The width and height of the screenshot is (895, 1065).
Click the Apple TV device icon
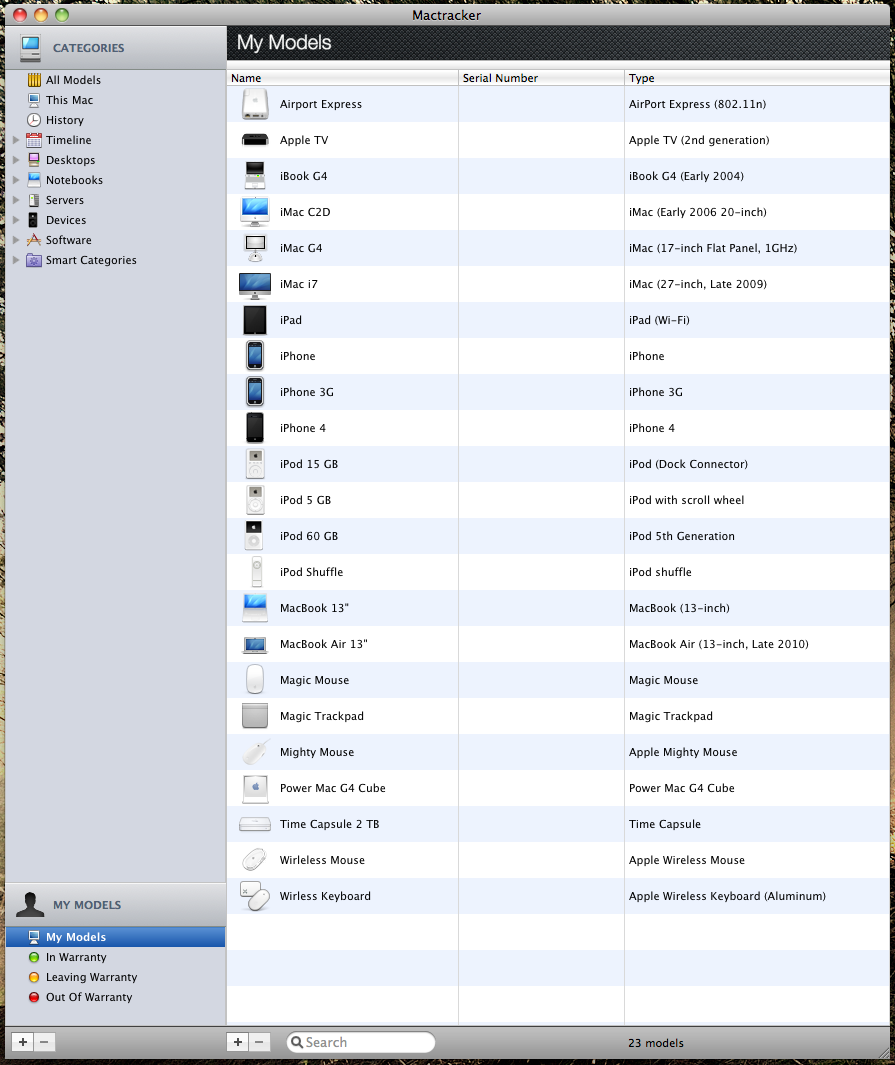[x=255, y=140]
